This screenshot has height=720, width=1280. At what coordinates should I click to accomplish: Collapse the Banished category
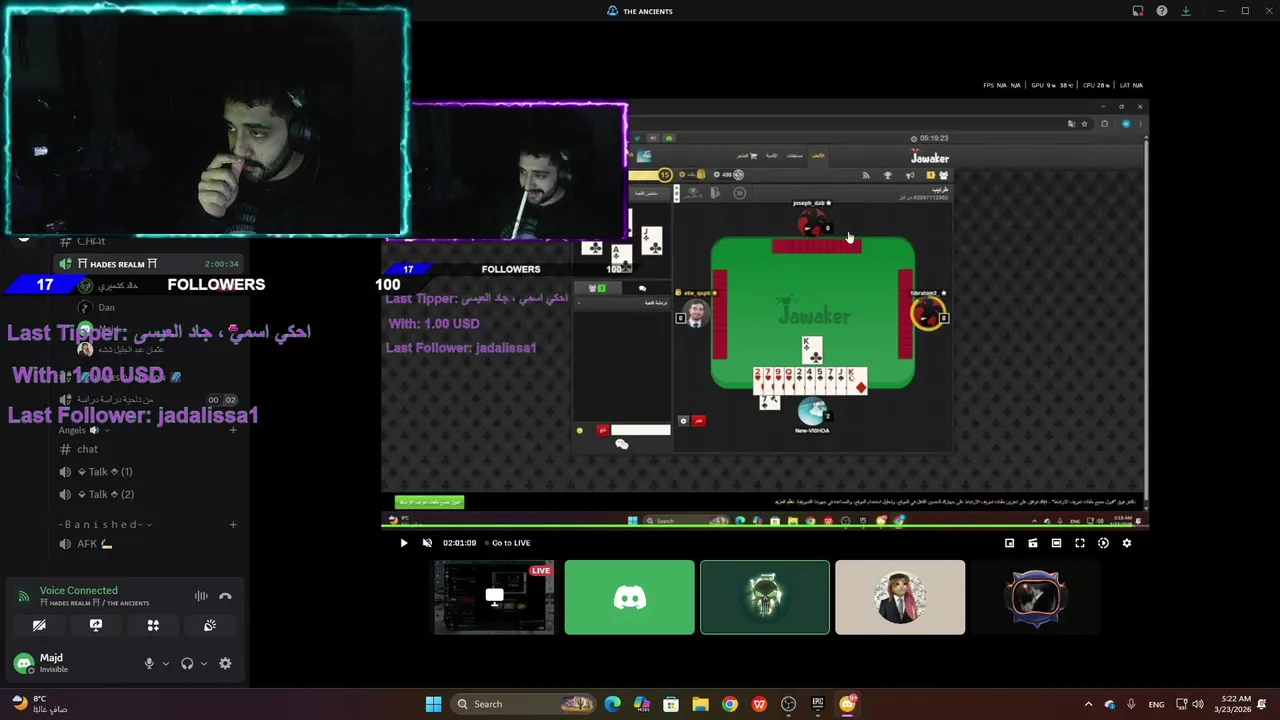(105, 524)
